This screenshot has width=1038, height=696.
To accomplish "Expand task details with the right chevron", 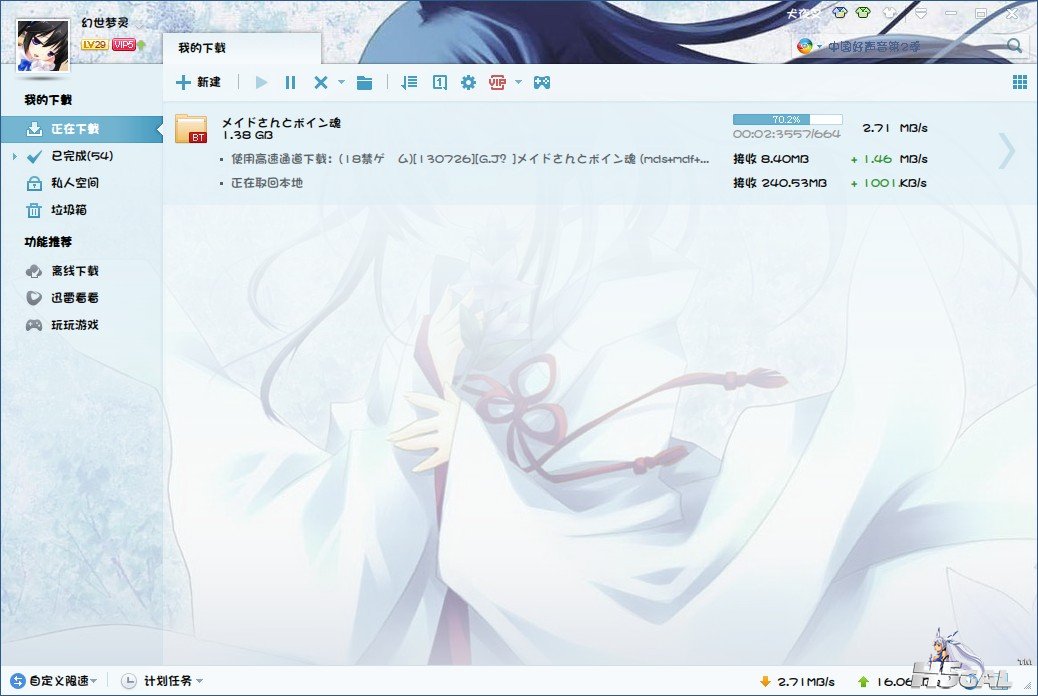I will (1006, 151).
